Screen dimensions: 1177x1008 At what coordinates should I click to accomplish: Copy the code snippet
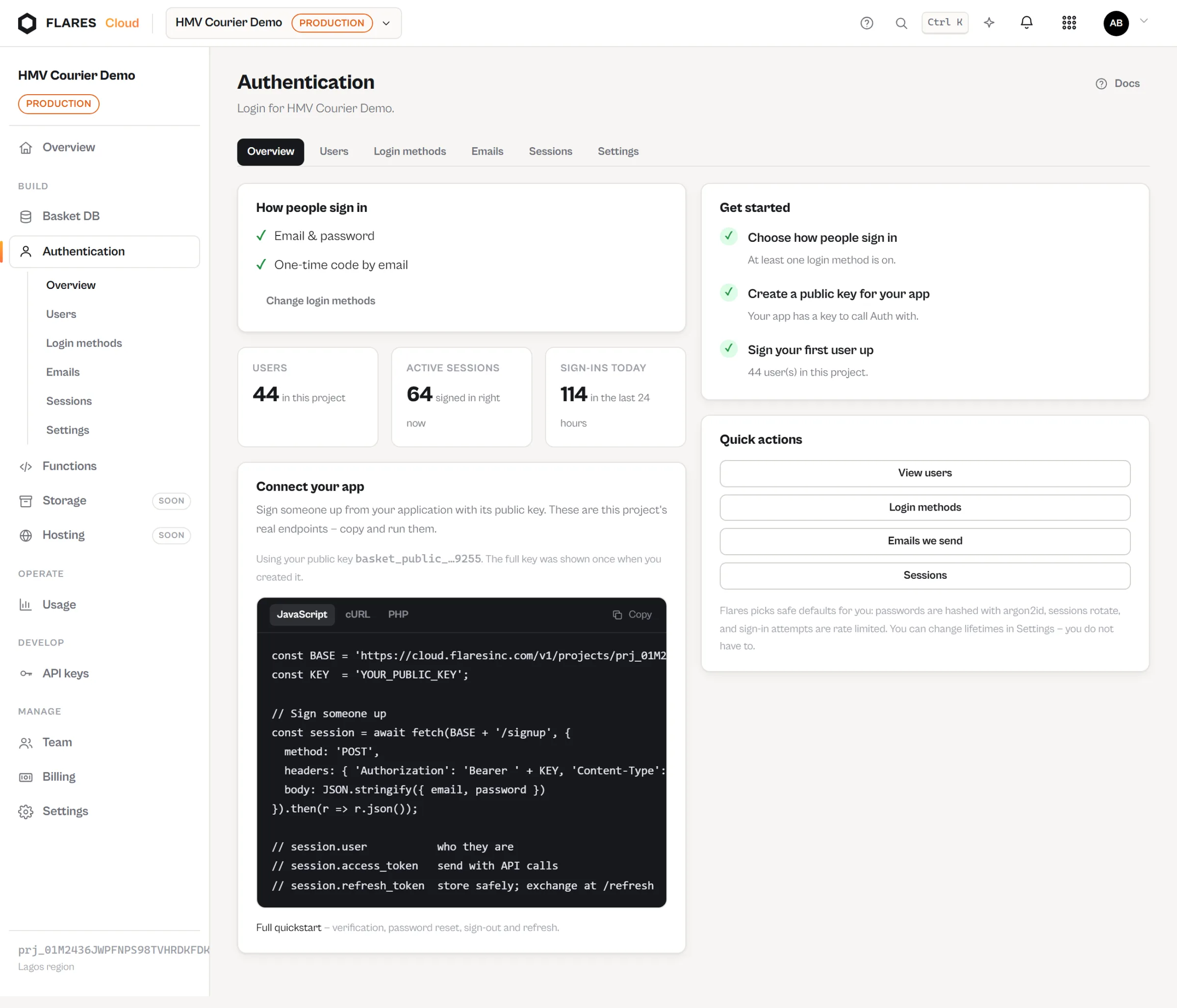coord(632,614)
